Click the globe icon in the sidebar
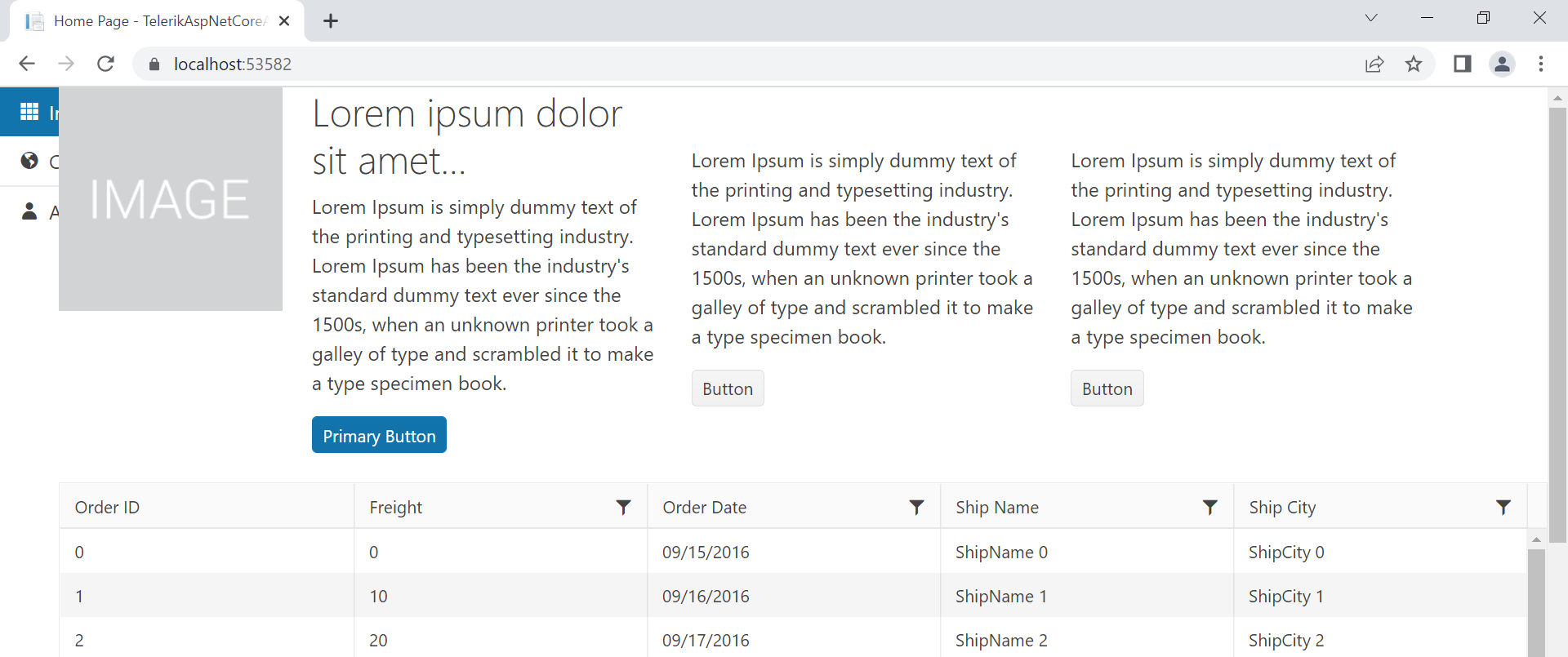The height and width of the screenshot is (657, 1568). point(29,161)
